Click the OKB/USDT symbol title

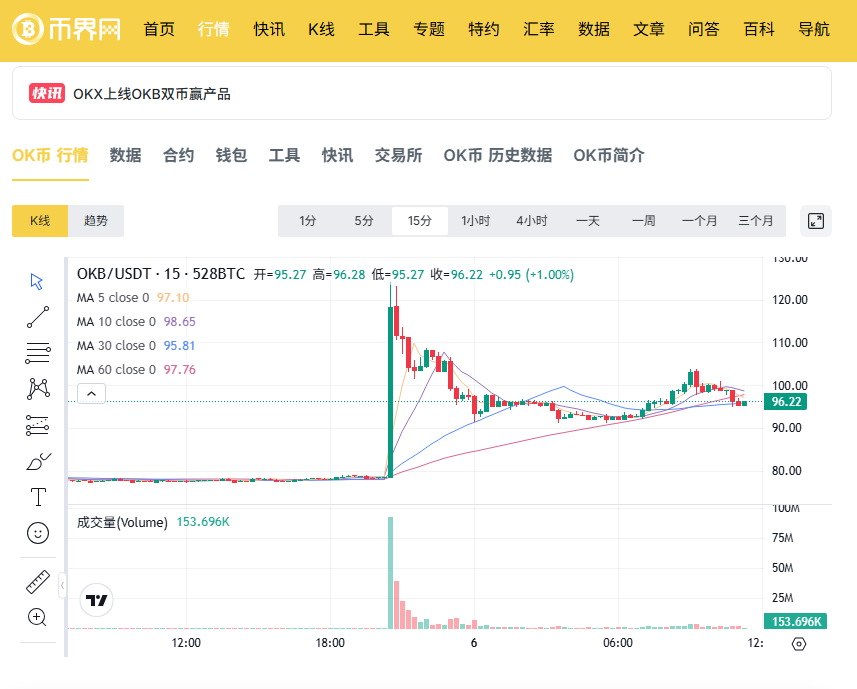[x=161, y=274]
